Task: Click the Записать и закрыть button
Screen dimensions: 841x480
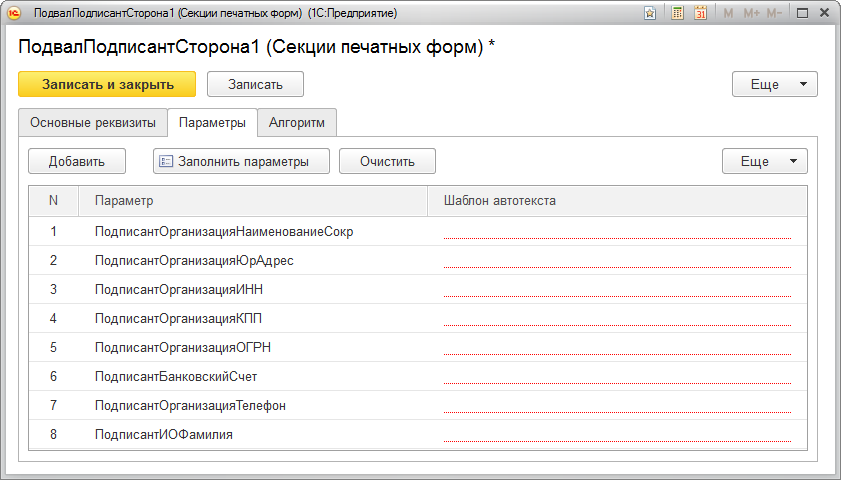Action: pyautogui.click(x=107, y=84)
